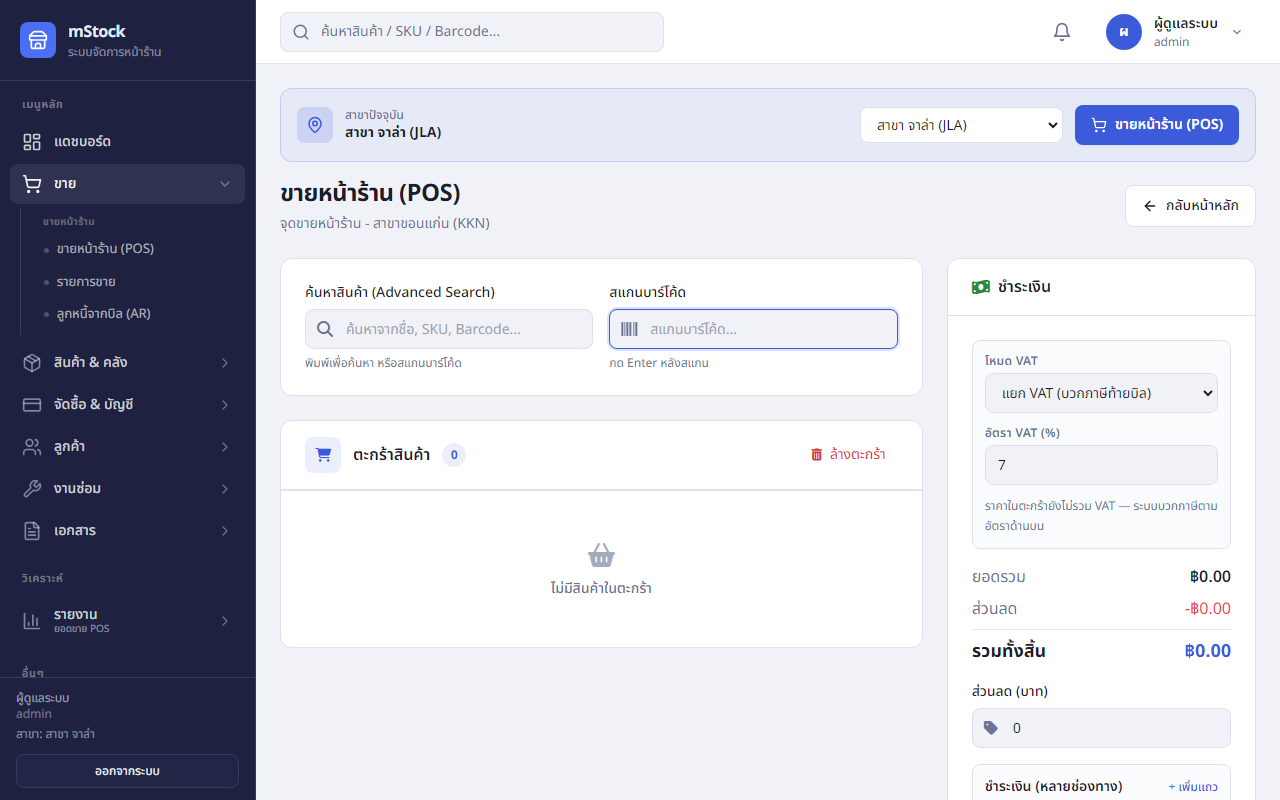Click the branch location pin icon
Screen dimensions: 1280x800
click(x=315, y=125)
